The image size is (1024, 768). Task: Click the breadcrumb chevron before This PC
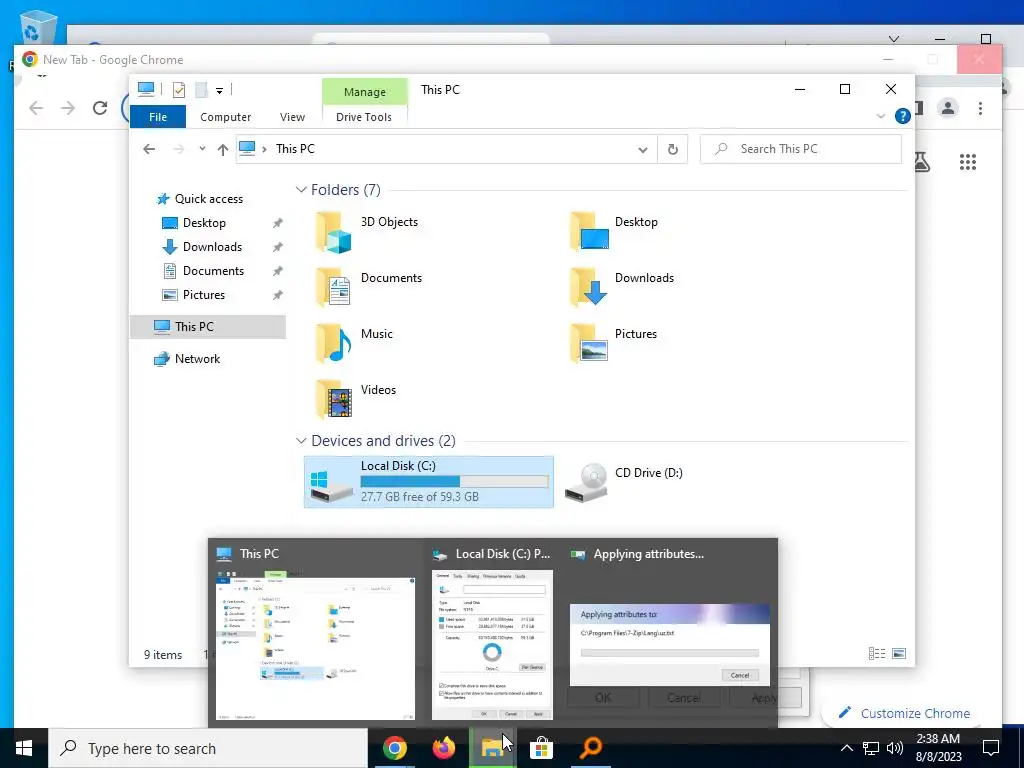[x=264, y=150]
